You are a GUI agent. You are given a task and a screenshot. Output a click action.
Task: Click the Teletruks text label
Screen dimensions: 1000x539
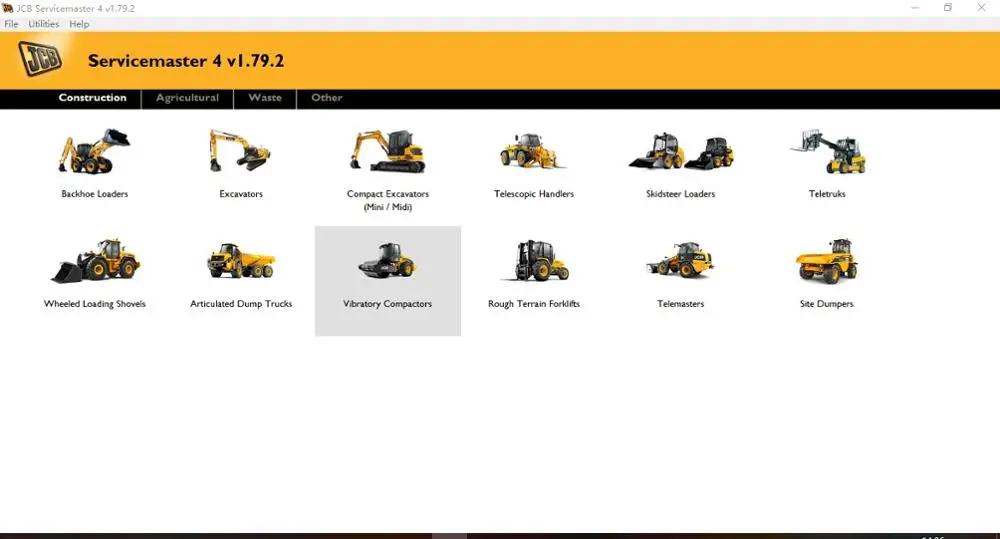coord(827,194)
